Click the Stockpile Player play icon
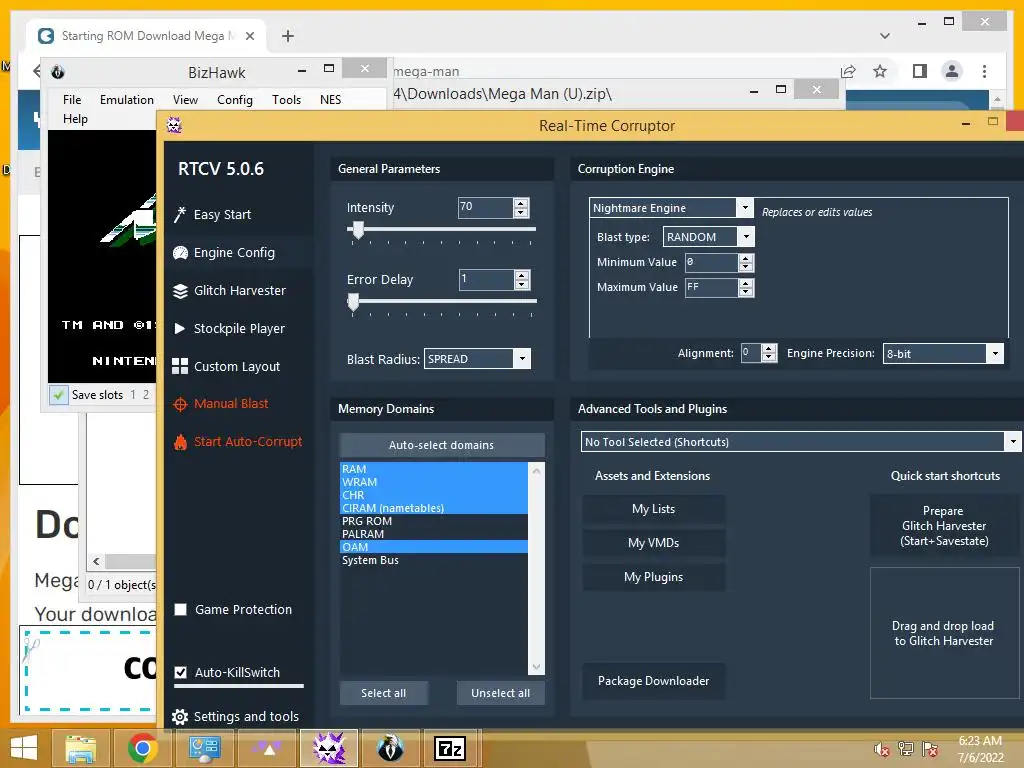The height and width of the screenshot is (768, 1024). pyautogui.click(x=180, y=328)
